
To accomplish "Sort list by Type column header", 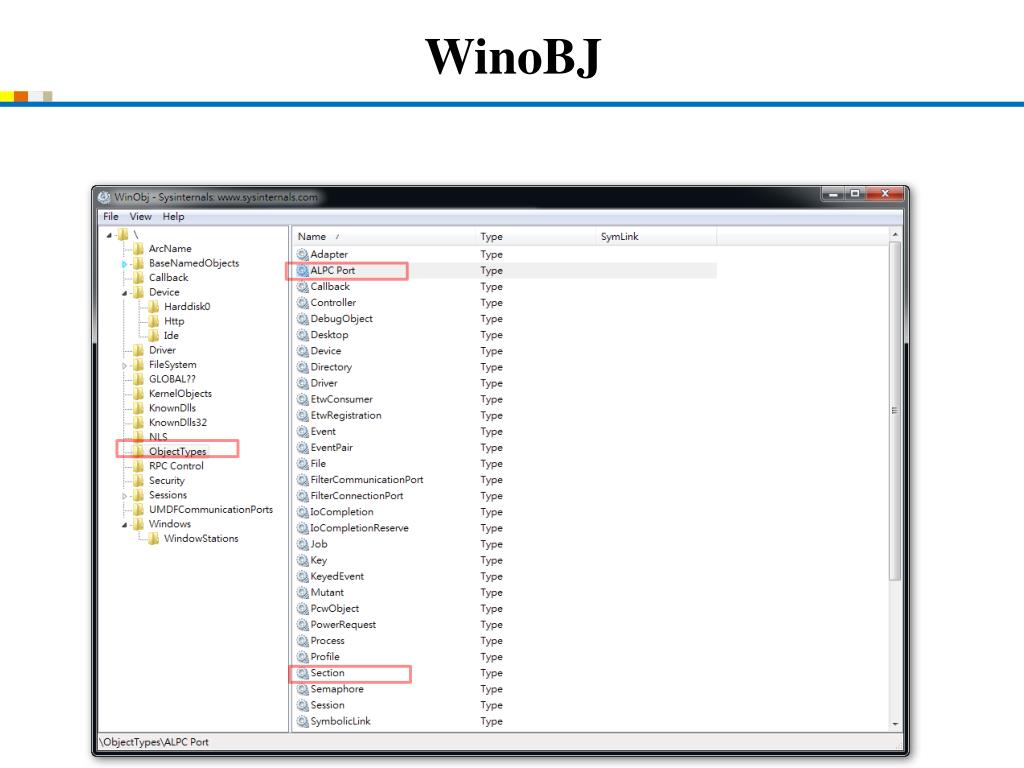I will [535, 236].
